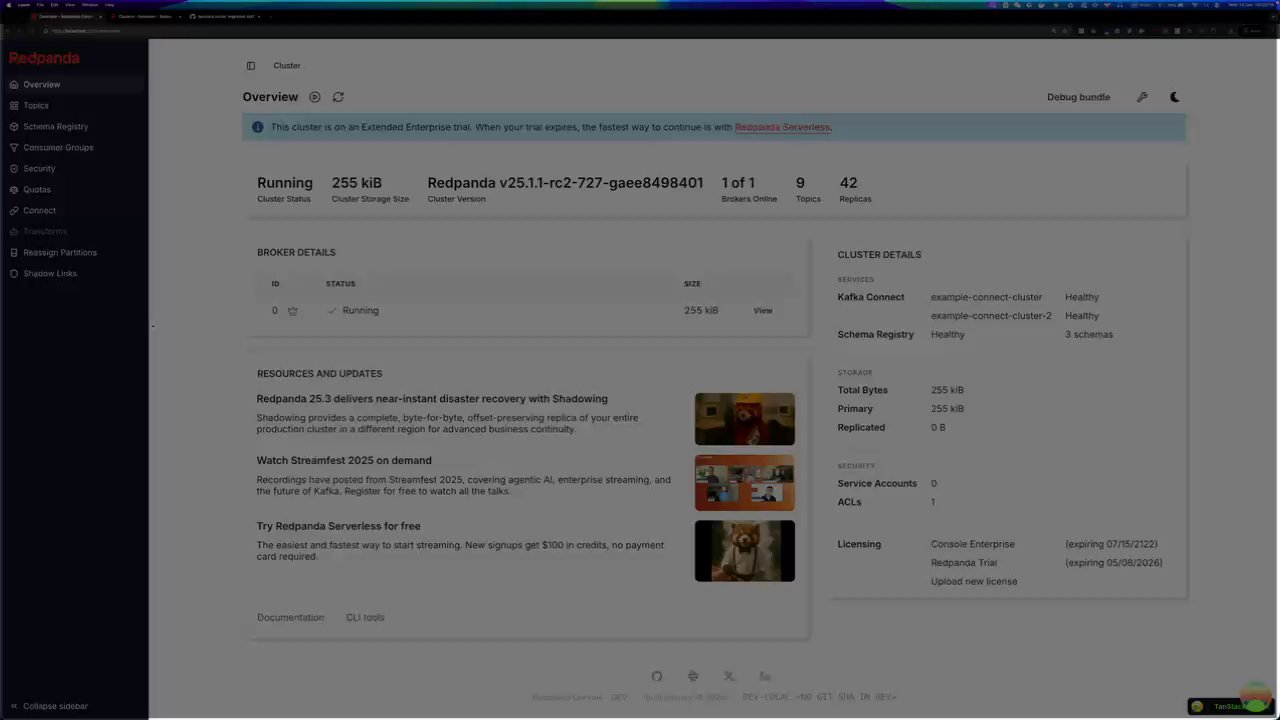Refresh the Overview data
Image resolution: width=1280 pixels, height=720 pixels.
tap(338, 97)
